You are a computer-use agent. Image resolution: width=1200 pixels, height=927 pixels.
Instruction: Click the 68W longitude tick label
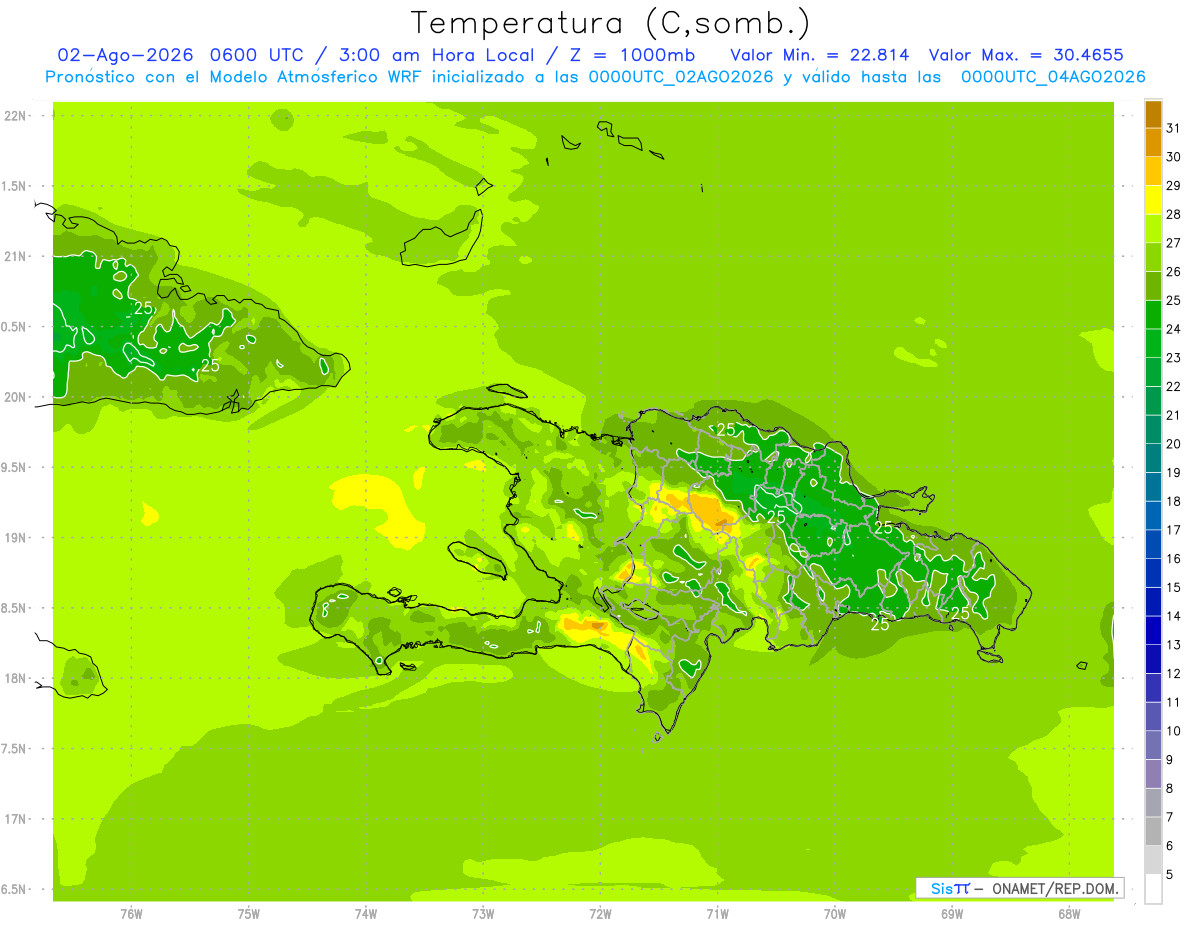1069,914
